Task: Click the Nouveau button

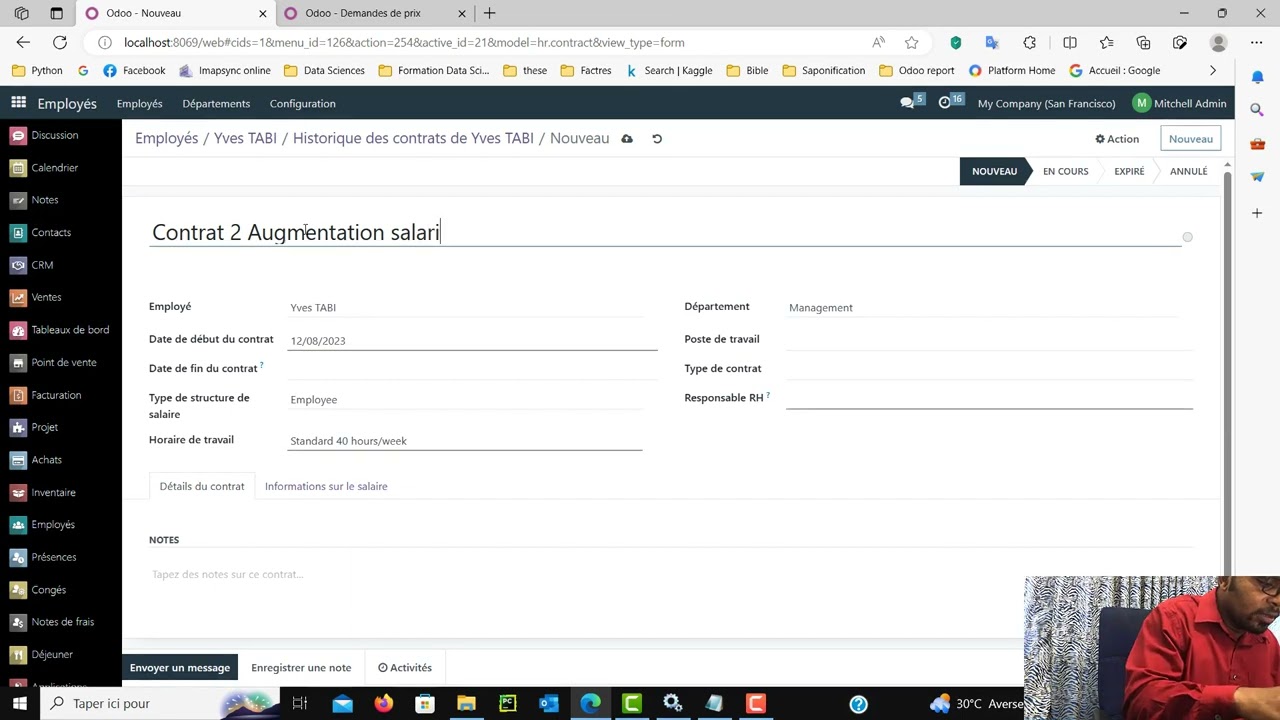Action: tap(1190, 139)
